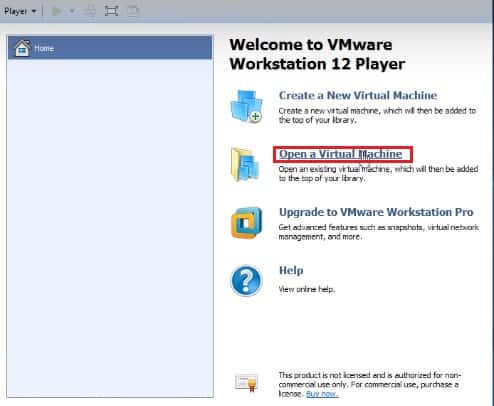494x406 pixels.
Task: Follow the Buy now link
Action: [322, 394]
